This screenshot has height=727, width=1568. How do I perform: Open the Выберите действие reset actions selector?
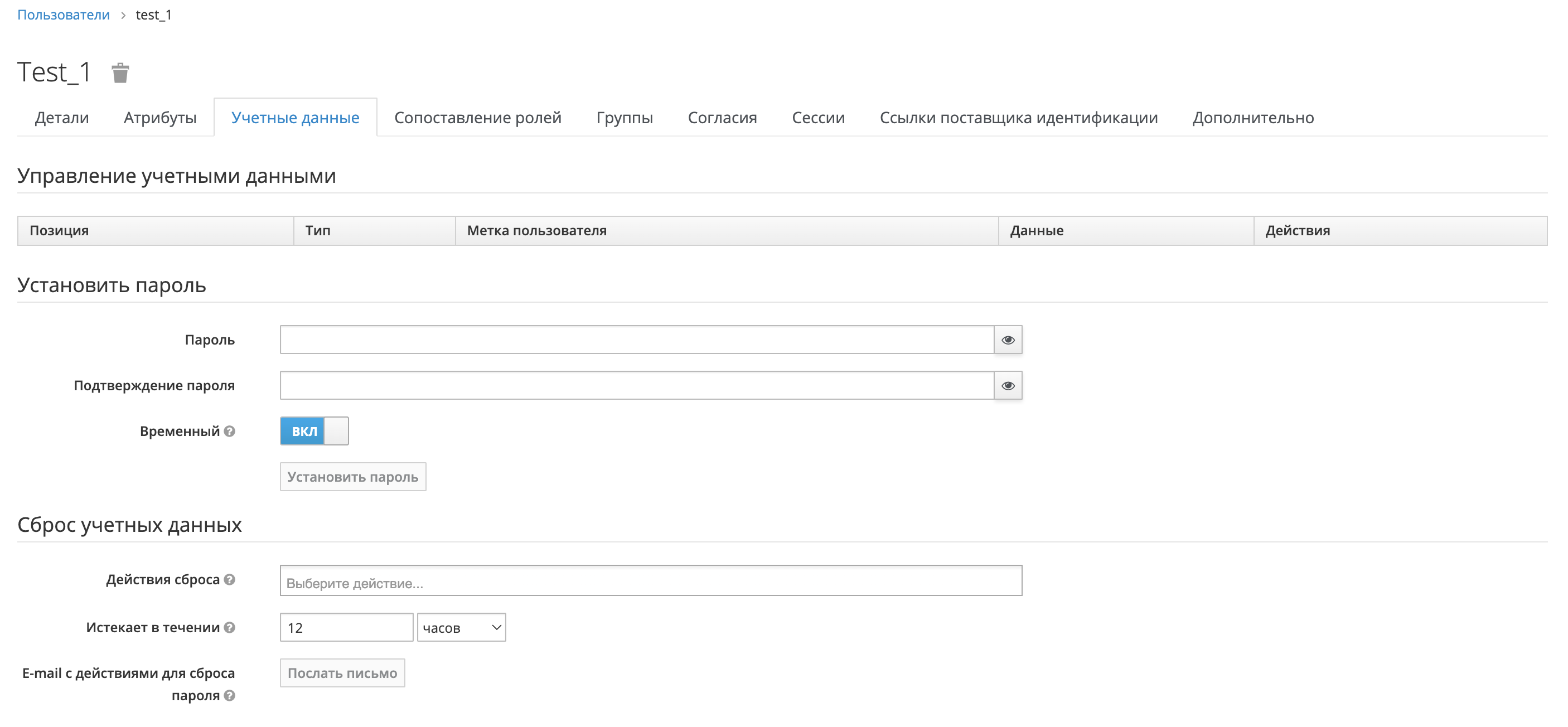(x=650, y=581)
